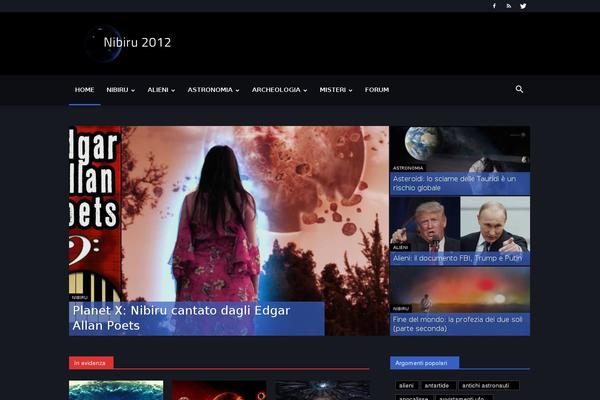
Task: Open the MISTERI menu item
Action: click(x=333, y=90)
